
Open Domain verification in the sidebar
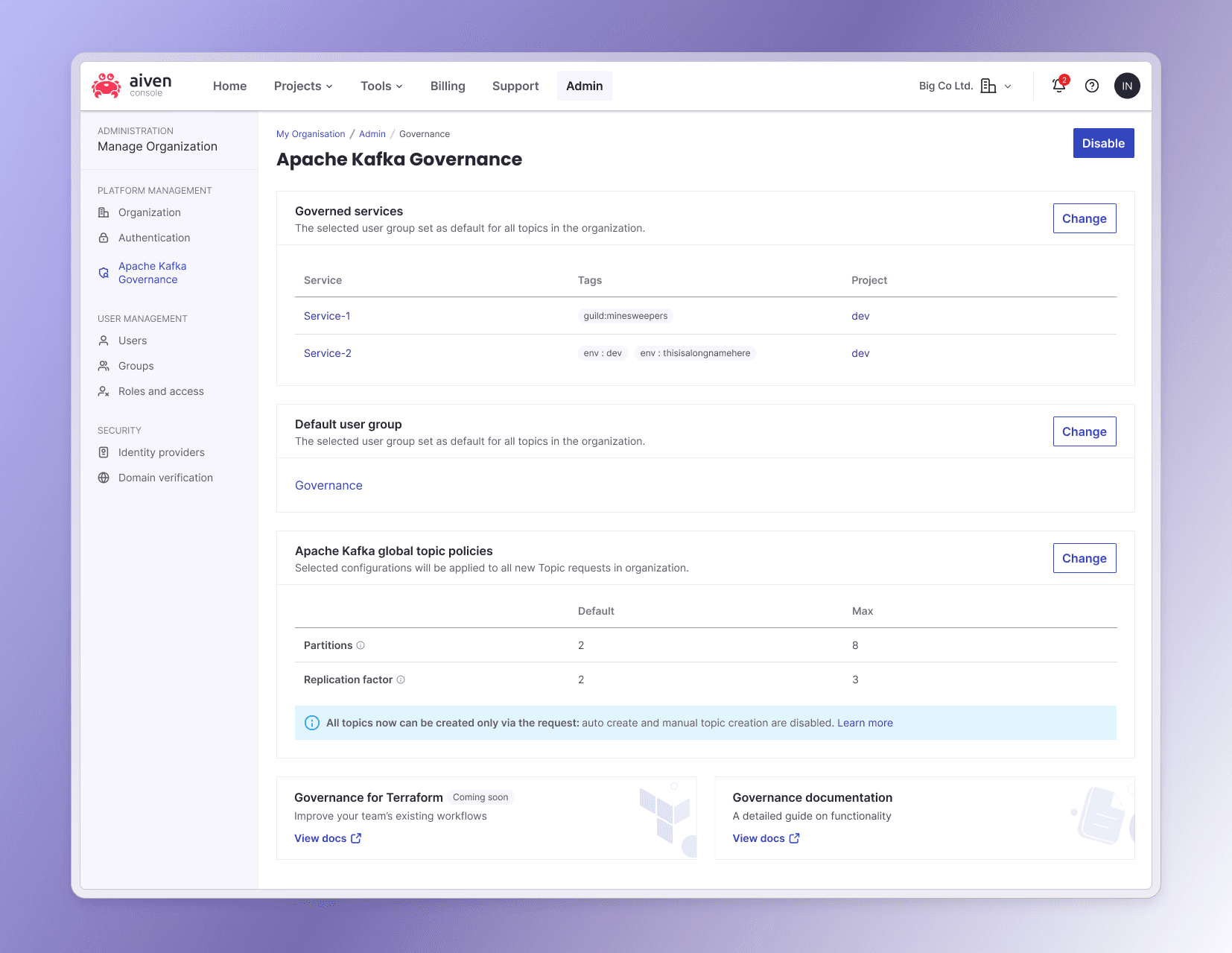pyautogui.click(x=165, y=478)
